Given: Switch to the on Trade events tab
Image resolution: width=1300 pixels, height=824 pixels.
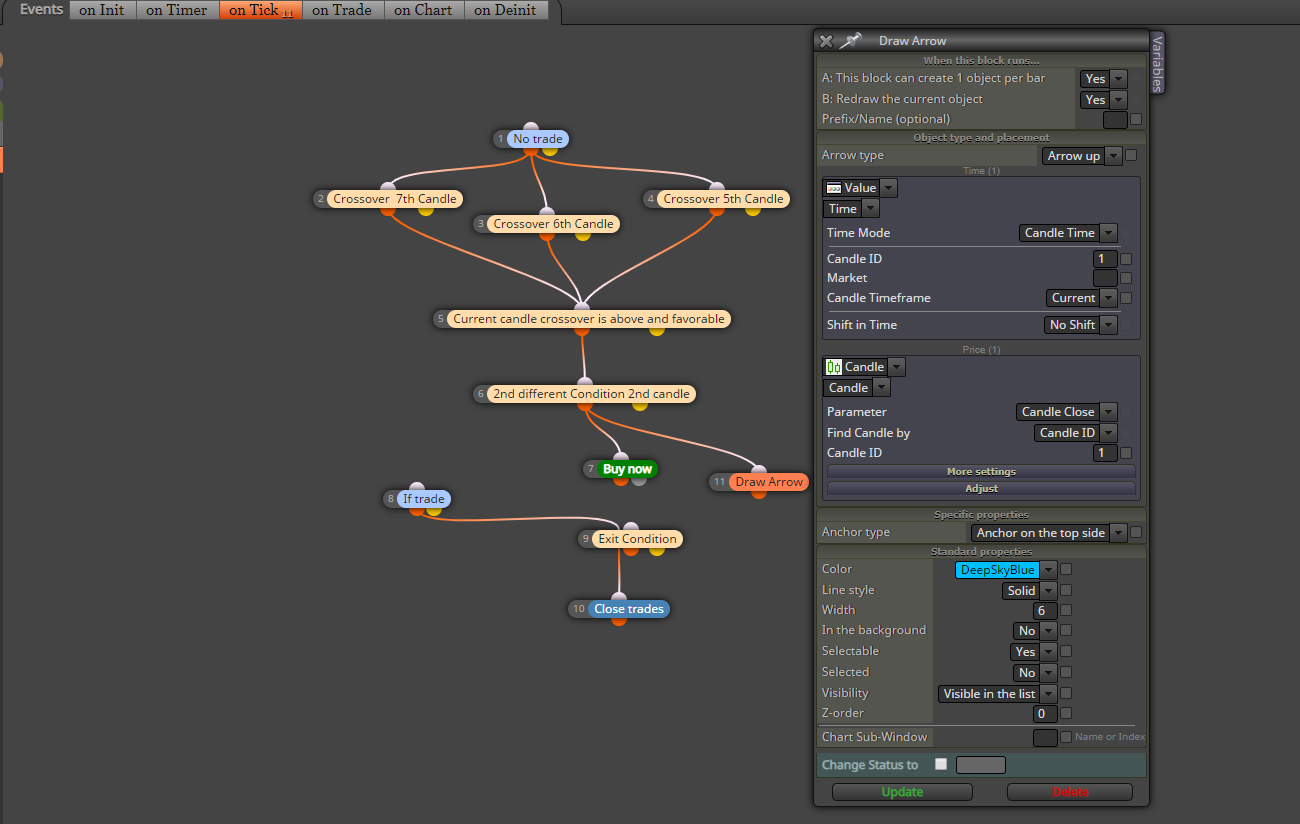Looking at the screenshot, I should pos(342,10).
